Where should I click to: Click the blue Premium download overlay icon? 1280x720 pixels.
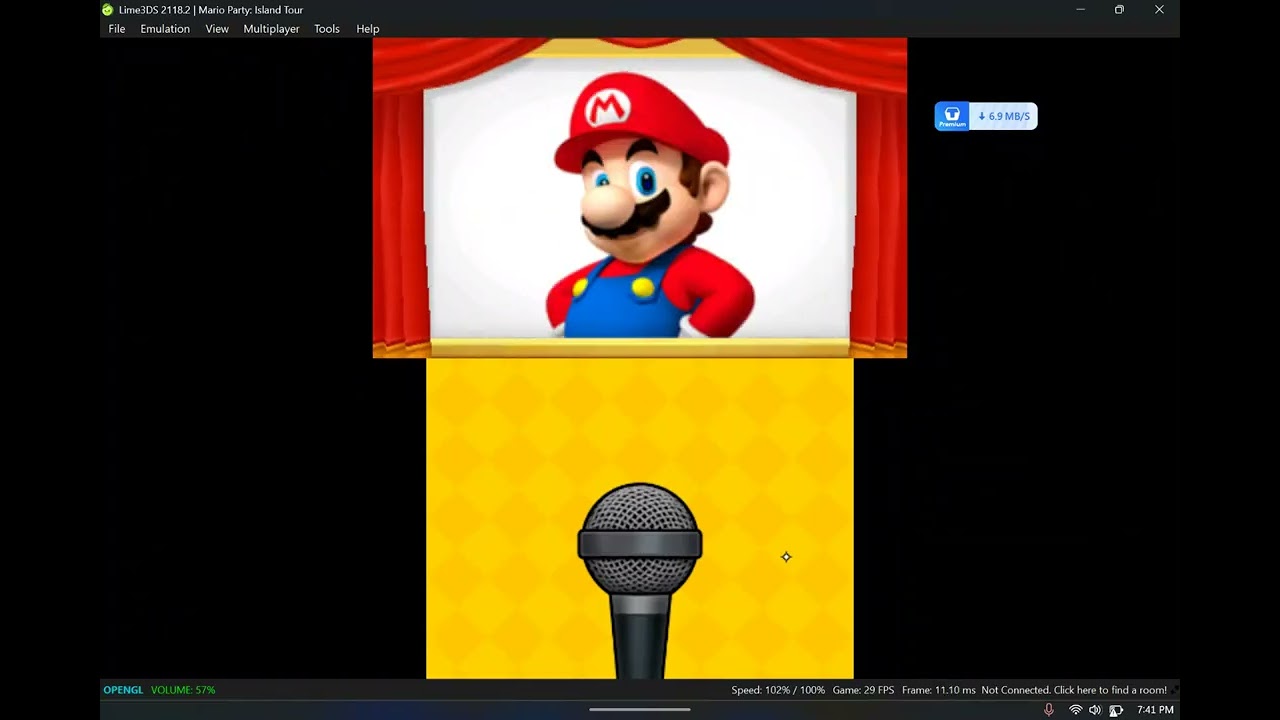point(952,116)
